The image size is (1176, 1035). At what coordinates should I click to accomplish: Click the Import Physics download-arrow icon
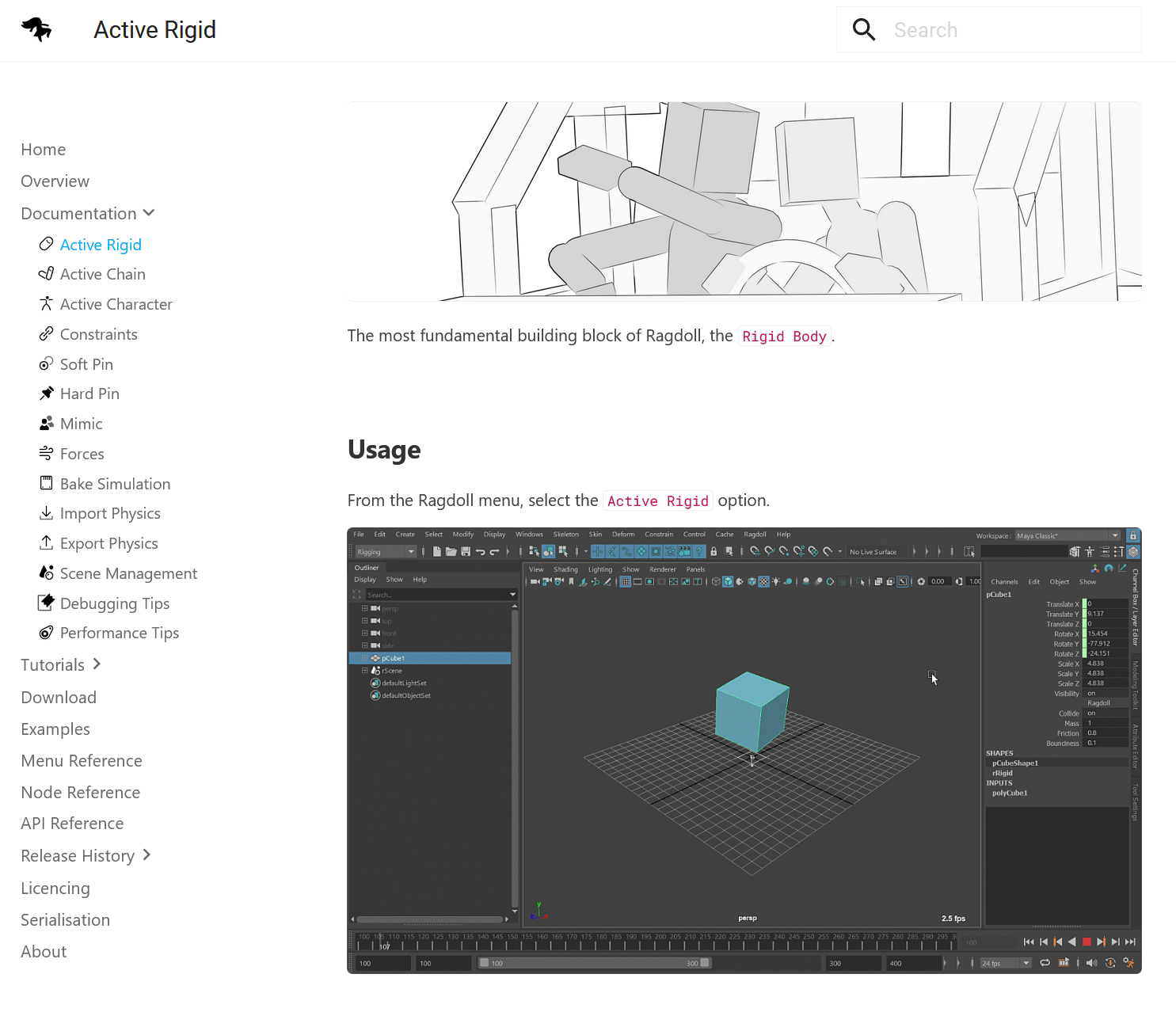click(x=46, y=513)
